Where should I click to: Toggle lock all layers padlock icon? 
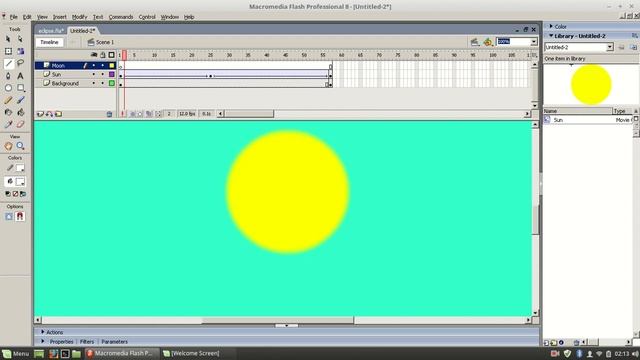103,55
